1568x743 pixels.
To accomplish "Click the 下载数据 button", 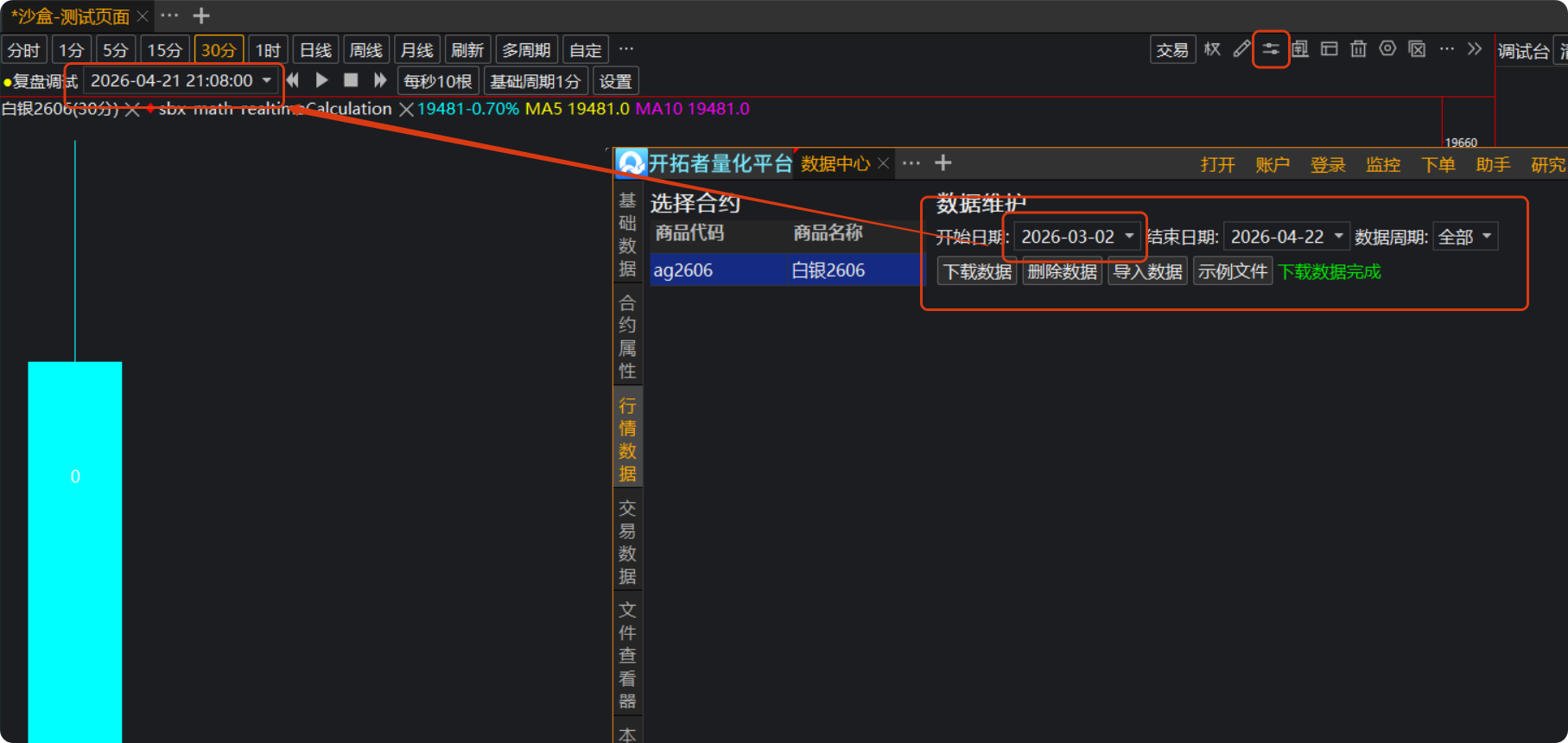I will 977,272.
